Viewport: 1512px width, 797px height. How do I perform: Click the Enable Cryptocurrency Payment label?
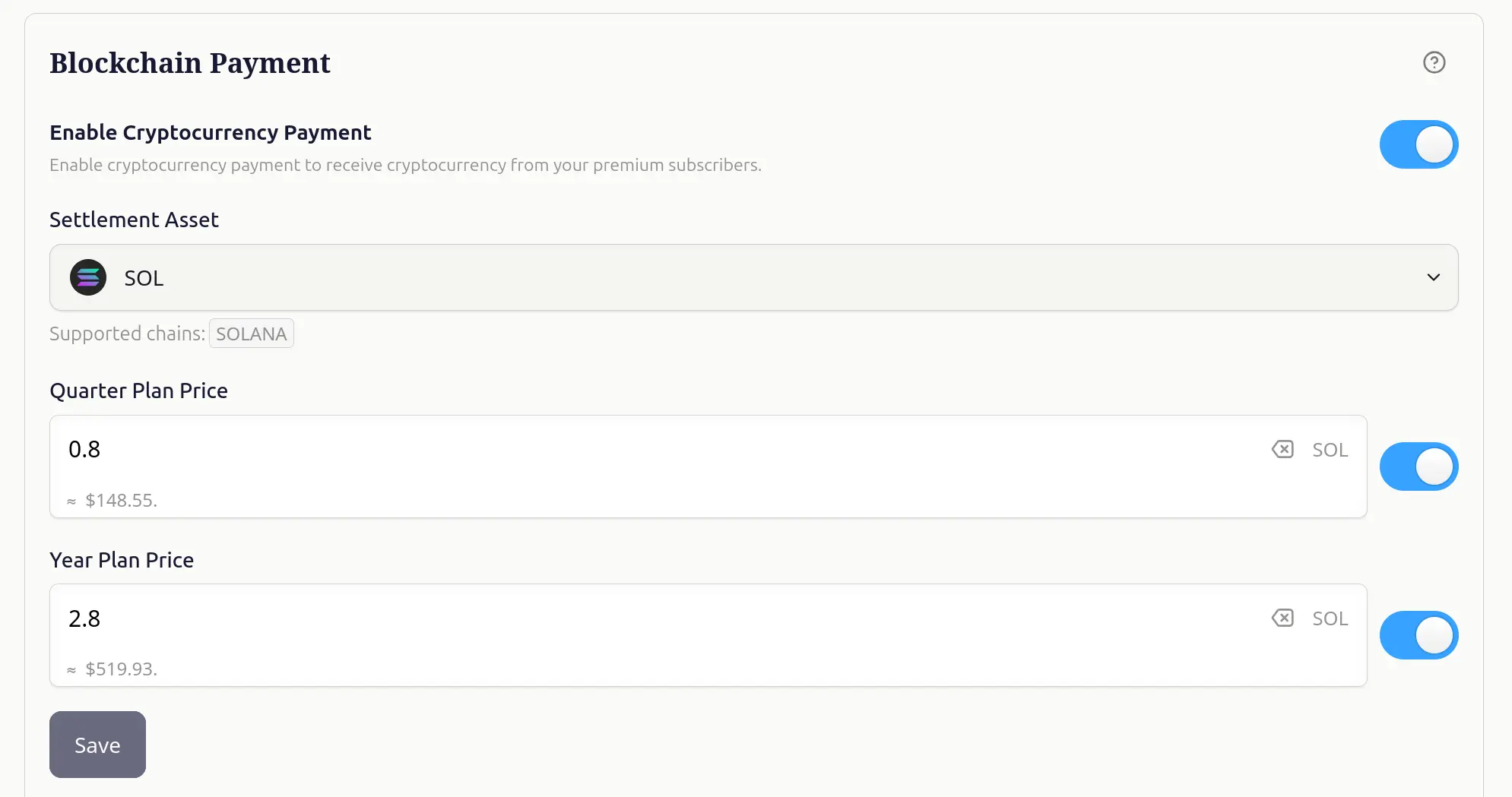pyautogui.click(x=211, y=133)
